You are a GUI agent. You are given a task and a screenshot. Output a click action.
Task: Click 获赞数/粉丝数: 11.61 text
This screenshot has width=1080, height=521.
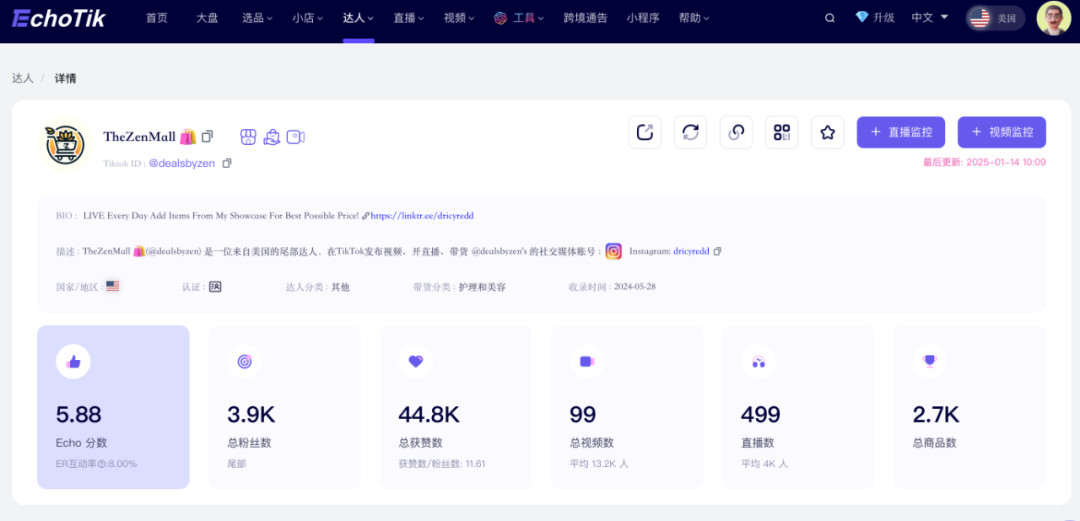pos(442,464)
